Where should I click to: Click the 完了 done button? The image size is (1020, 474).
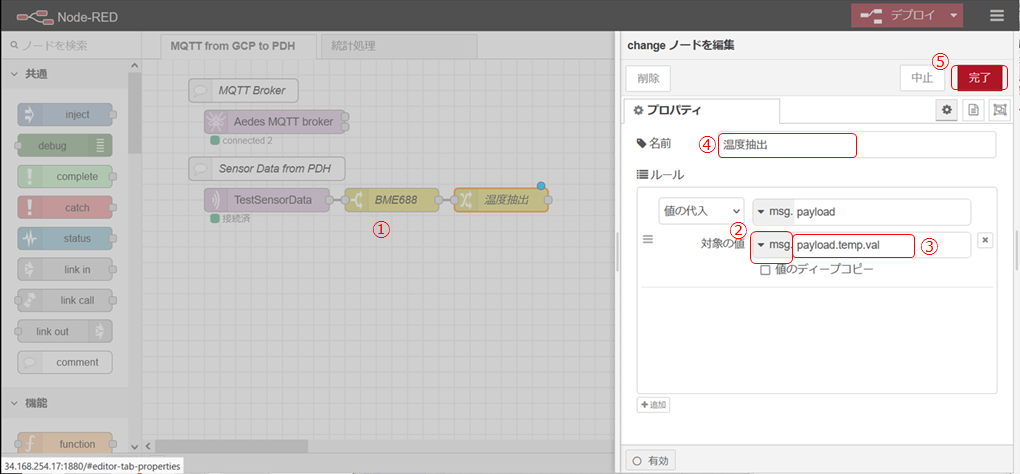coord(978,77)
